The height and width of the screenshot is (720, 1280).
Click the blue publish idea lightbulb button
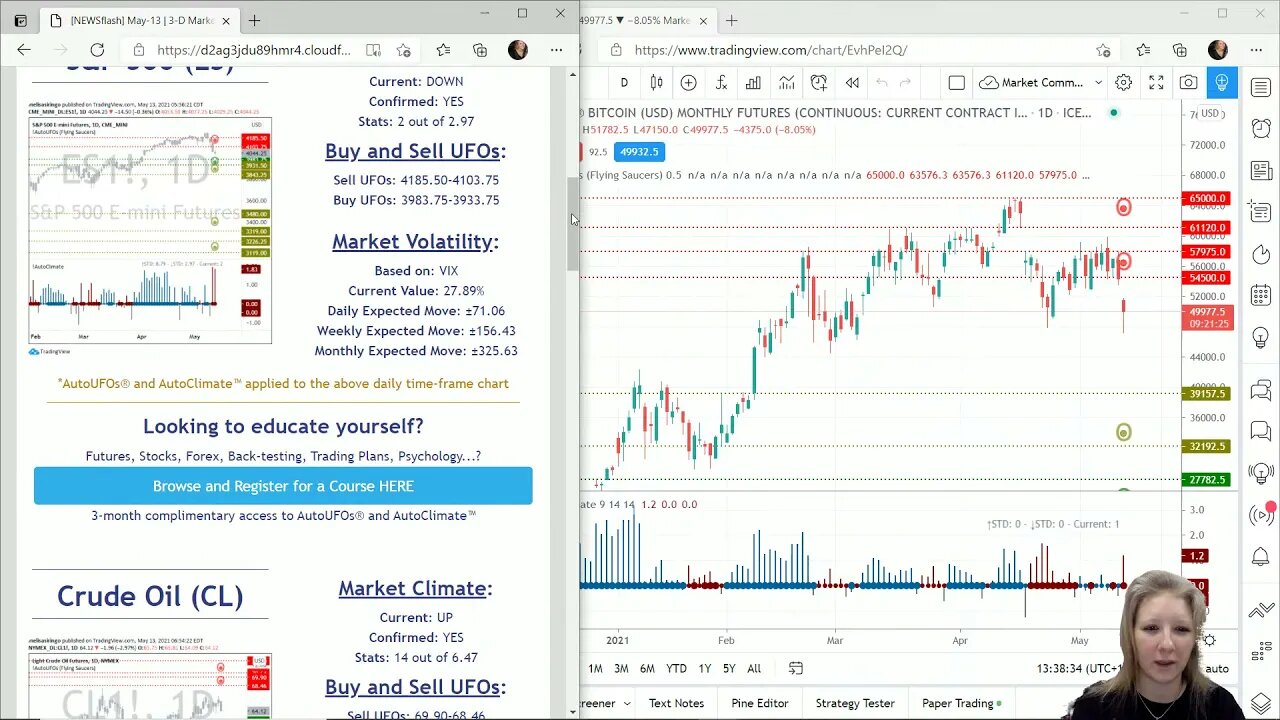[x=1221, y=83]
